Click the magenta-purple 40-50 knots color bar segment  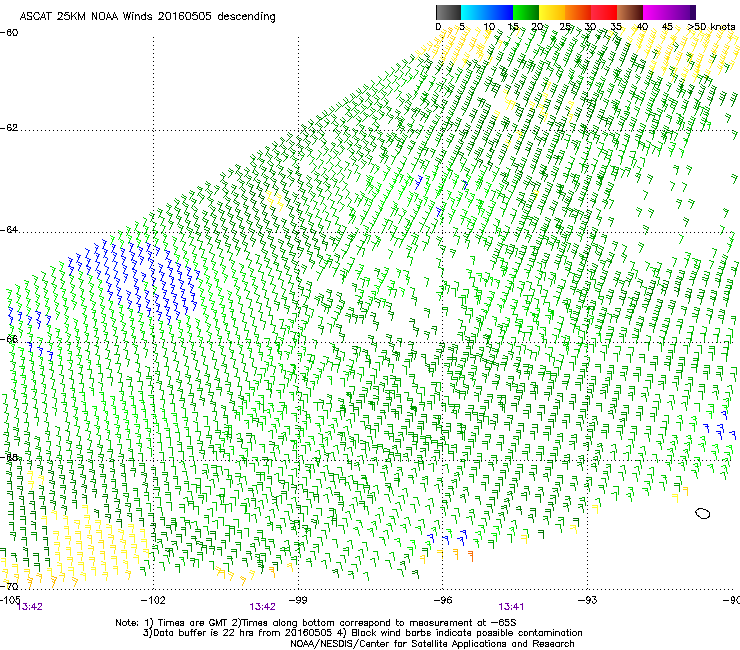point(669,12)
